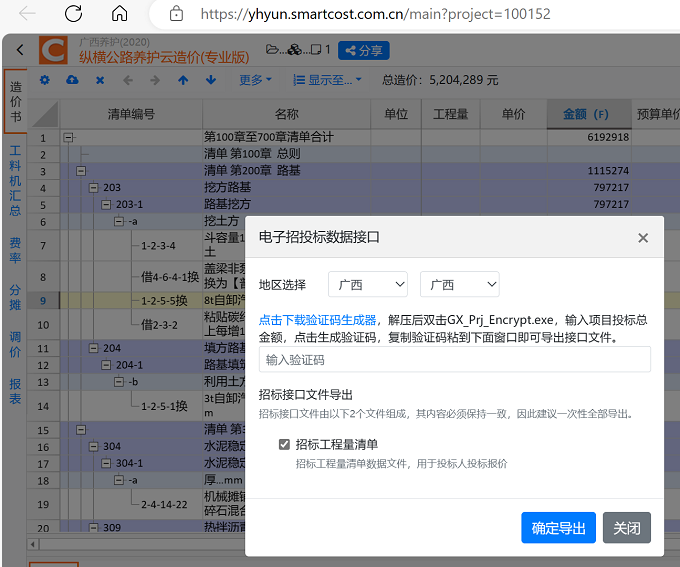Click the right arrow indent icon
The image size is (680, 567).
click(155, 80)
